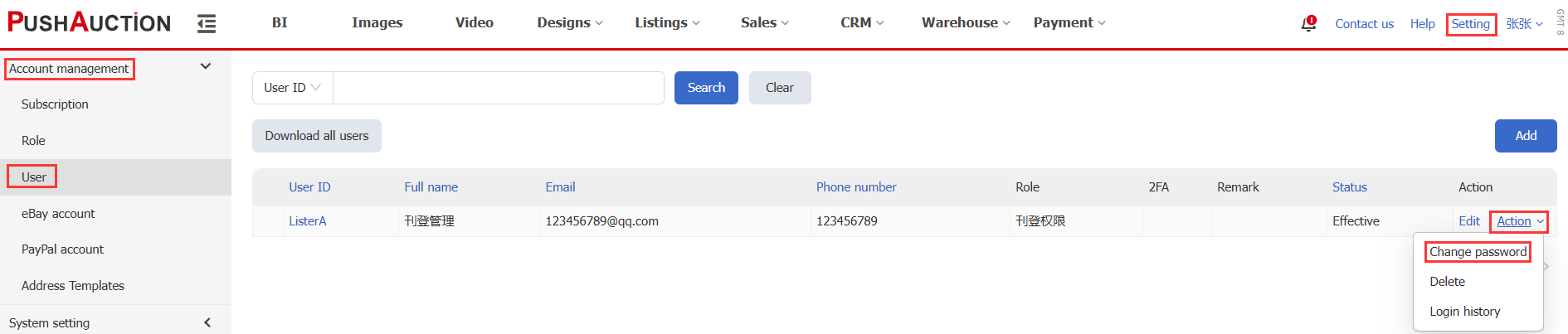The image size is (1568, 334).
Task: Open the Setting link in header
Action: pos(1470,24)
